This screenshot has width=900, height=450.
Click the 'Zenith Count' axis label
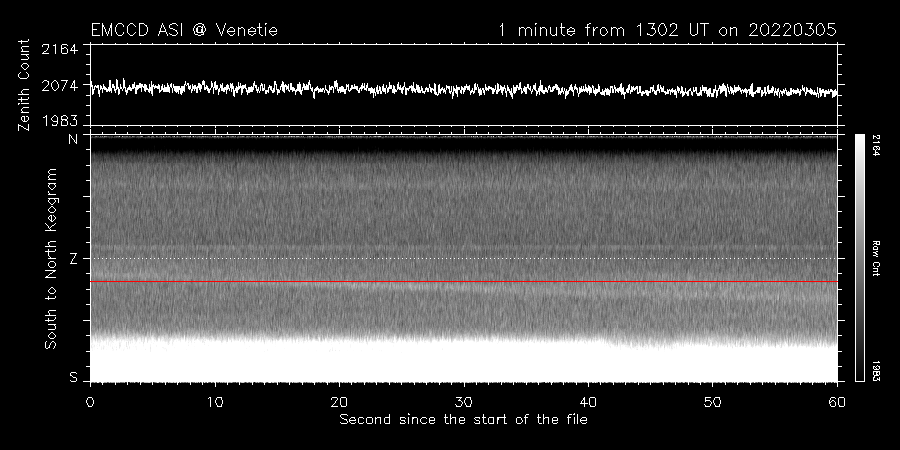(x=24, y=85)
